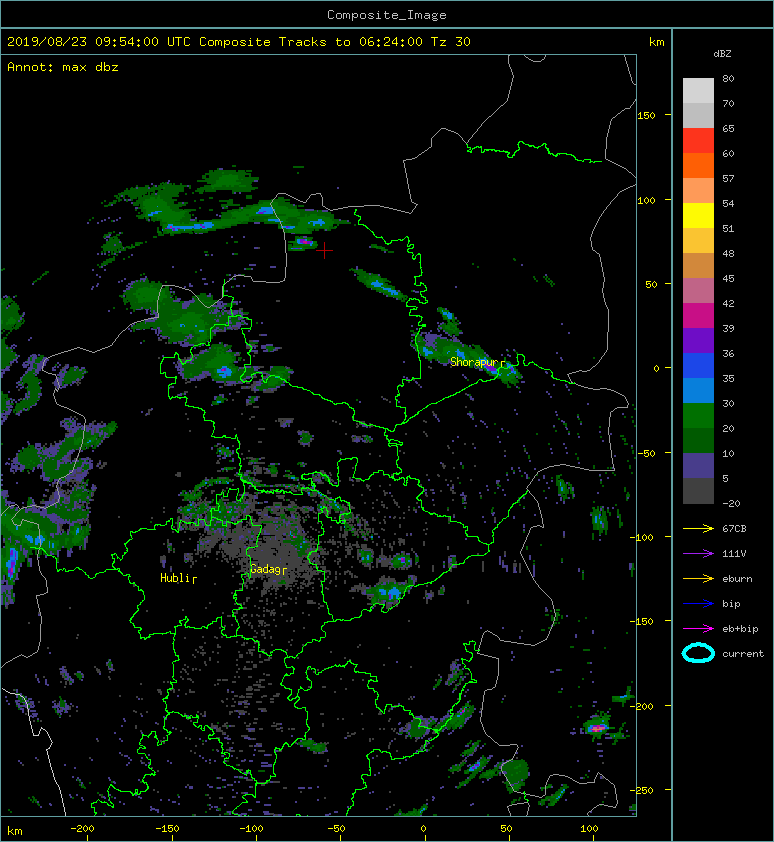Click the Composite_Image title text

(387, 15)
